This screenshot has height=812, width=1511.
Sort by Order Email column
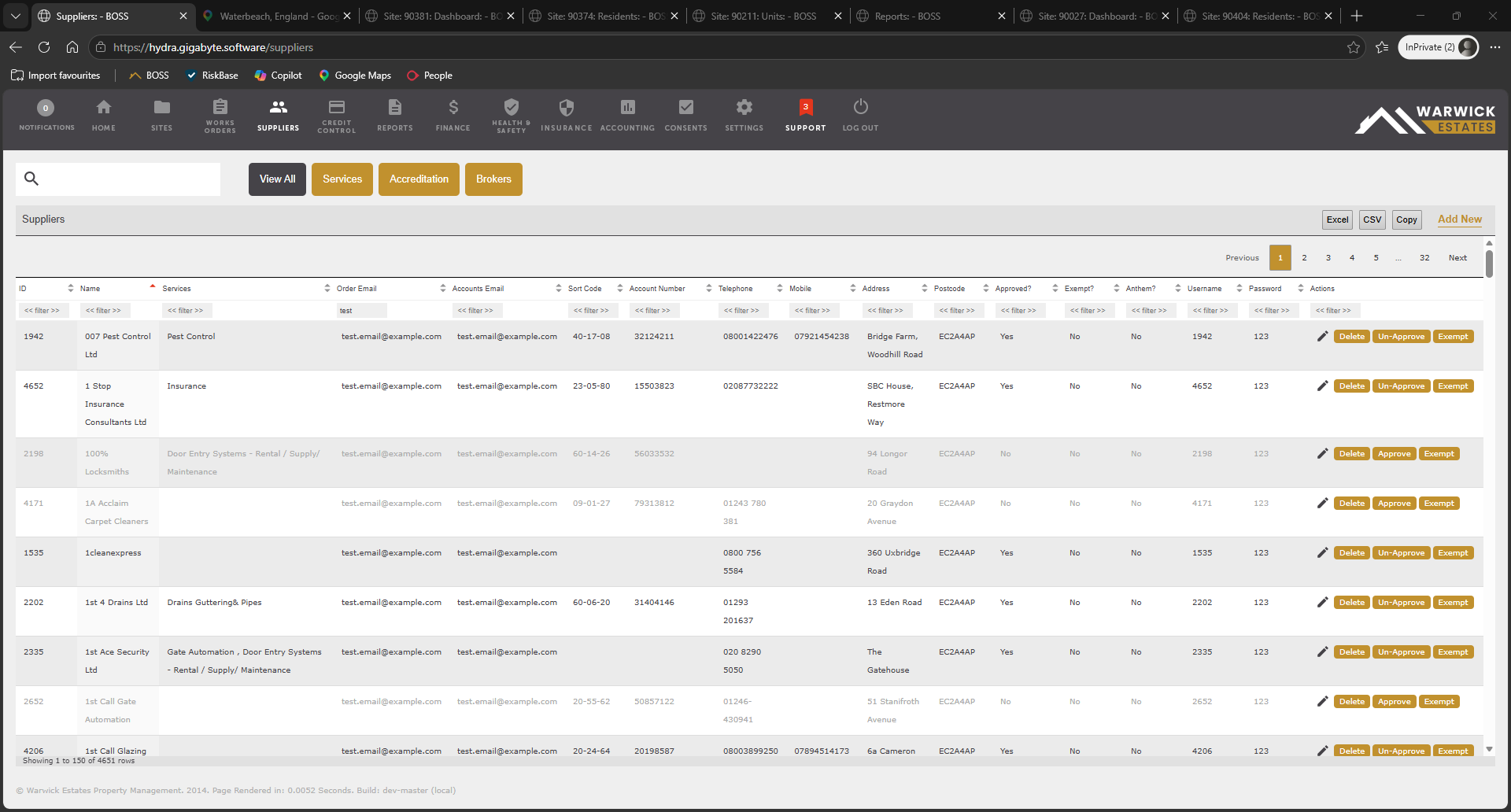(391, 288)
